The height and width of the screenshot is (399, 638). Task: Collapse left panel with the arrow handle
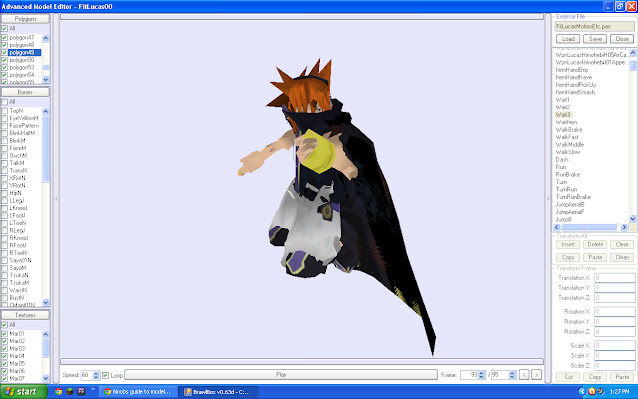click(57, 198)
